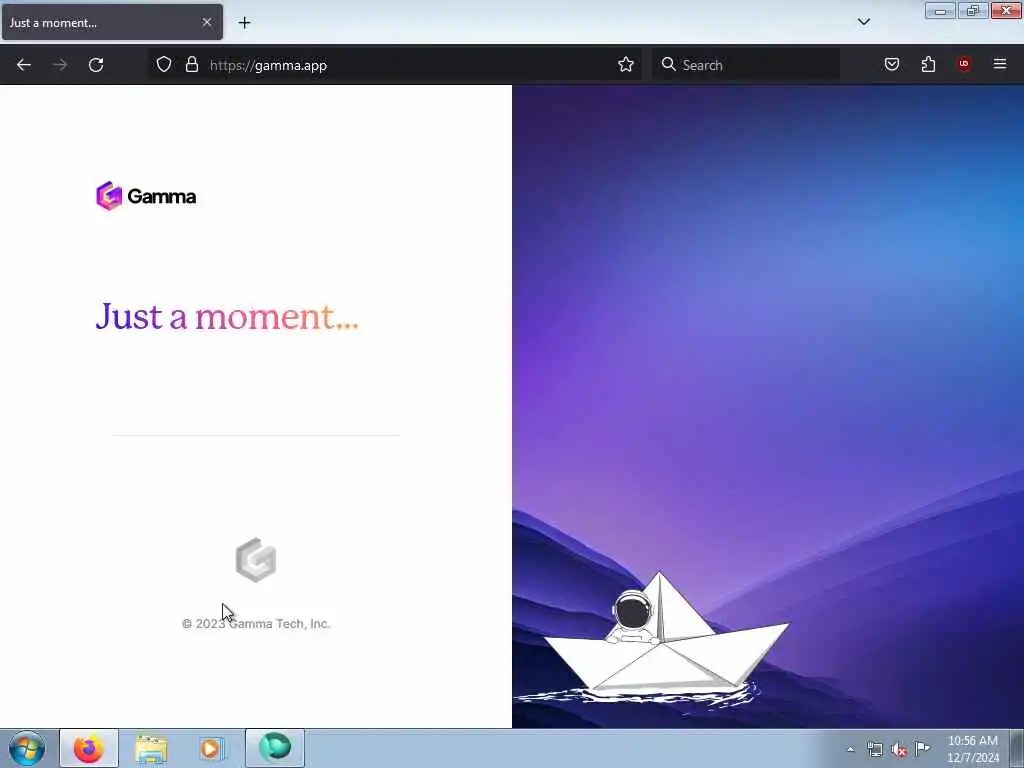Open Action Center flag icon
This screenshot has height=768, width=1024.
[922, 748]
